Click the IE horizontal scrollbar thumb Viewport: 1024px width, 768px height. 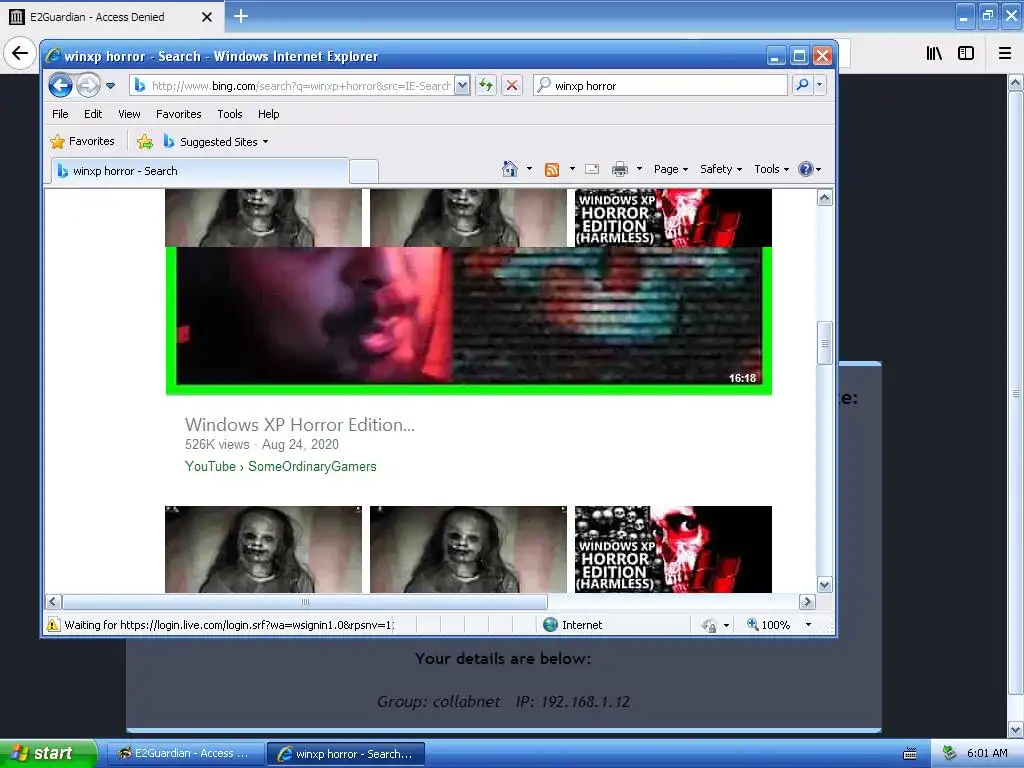(305, 601)
